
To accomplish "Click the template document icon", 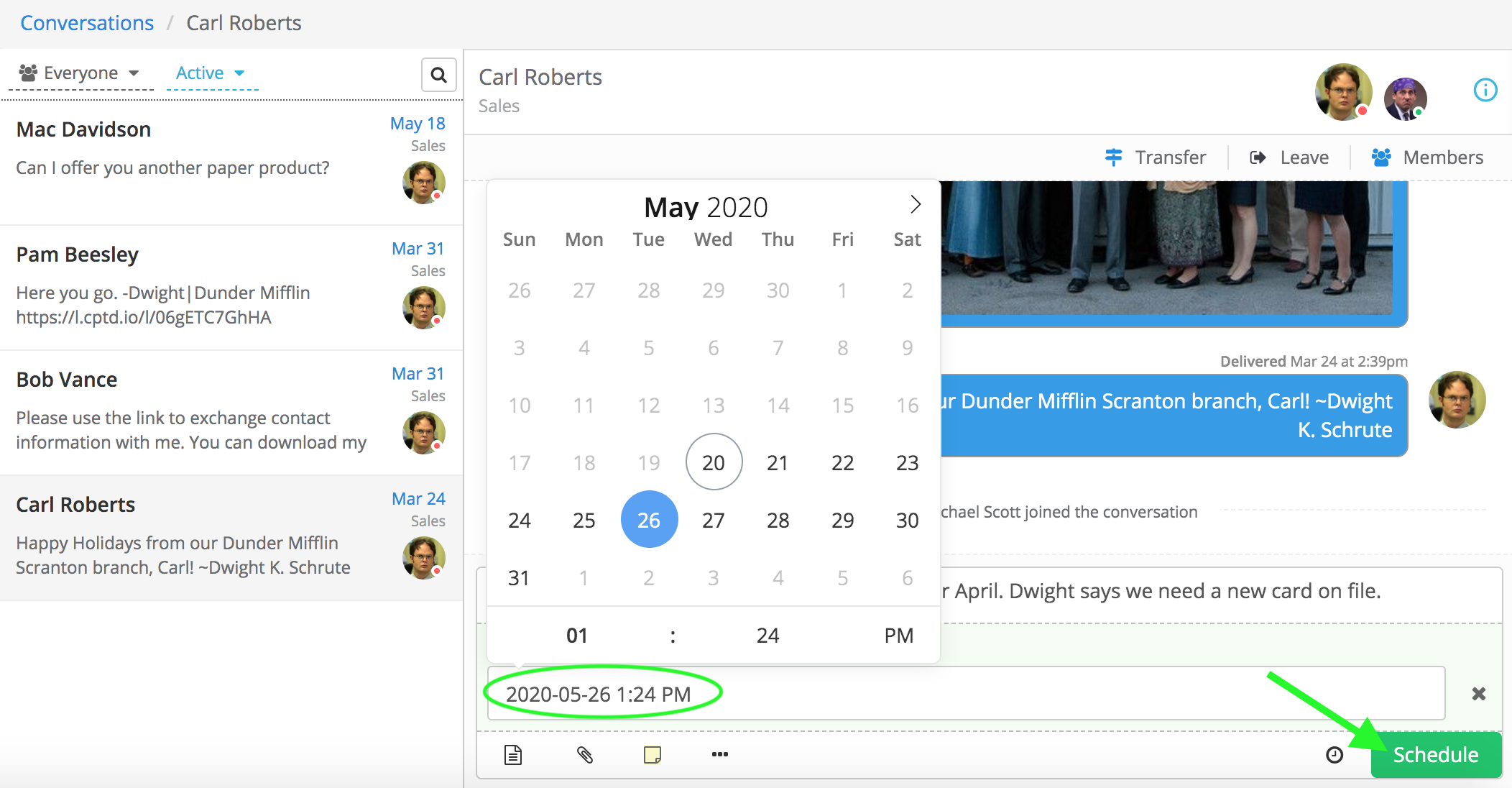I will pos(512,754).
